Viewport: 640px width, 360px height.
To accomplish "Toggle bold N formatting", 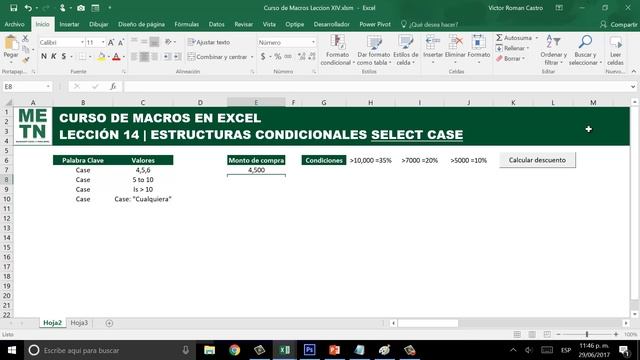I will tap(44, 56).
